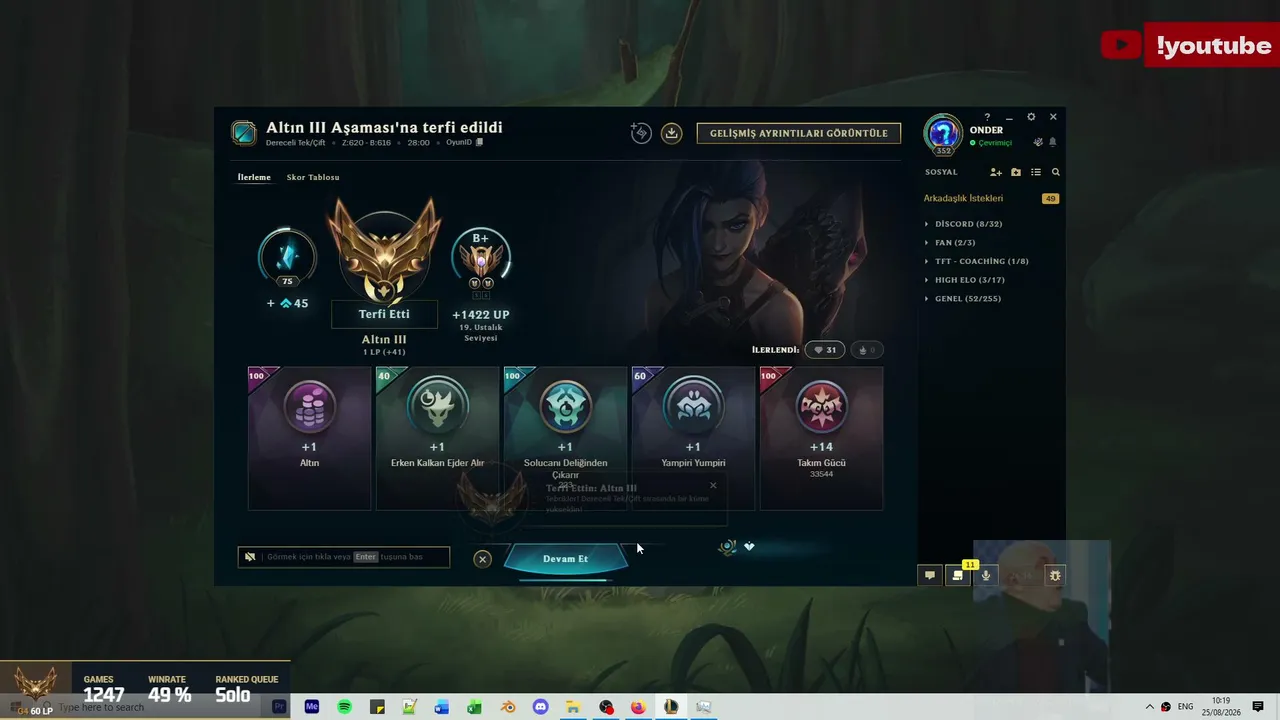Open Spotify from the taskbar

pyautogui.click(x=344, y=707)
